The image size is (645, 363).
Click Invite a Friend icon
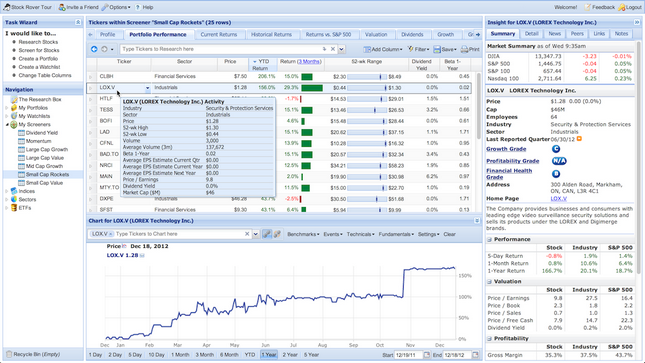click(62, 7)
